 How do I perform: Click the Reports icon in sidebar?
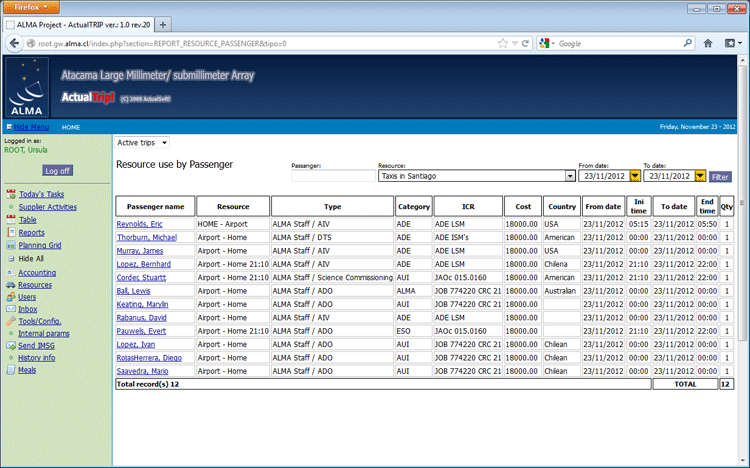[10, 232]
